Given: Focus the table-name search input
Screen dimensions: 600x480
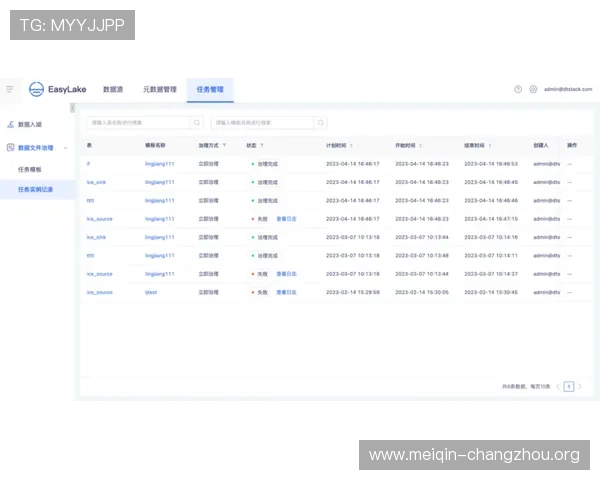Looking at the screenshot, I should [139, 122].
